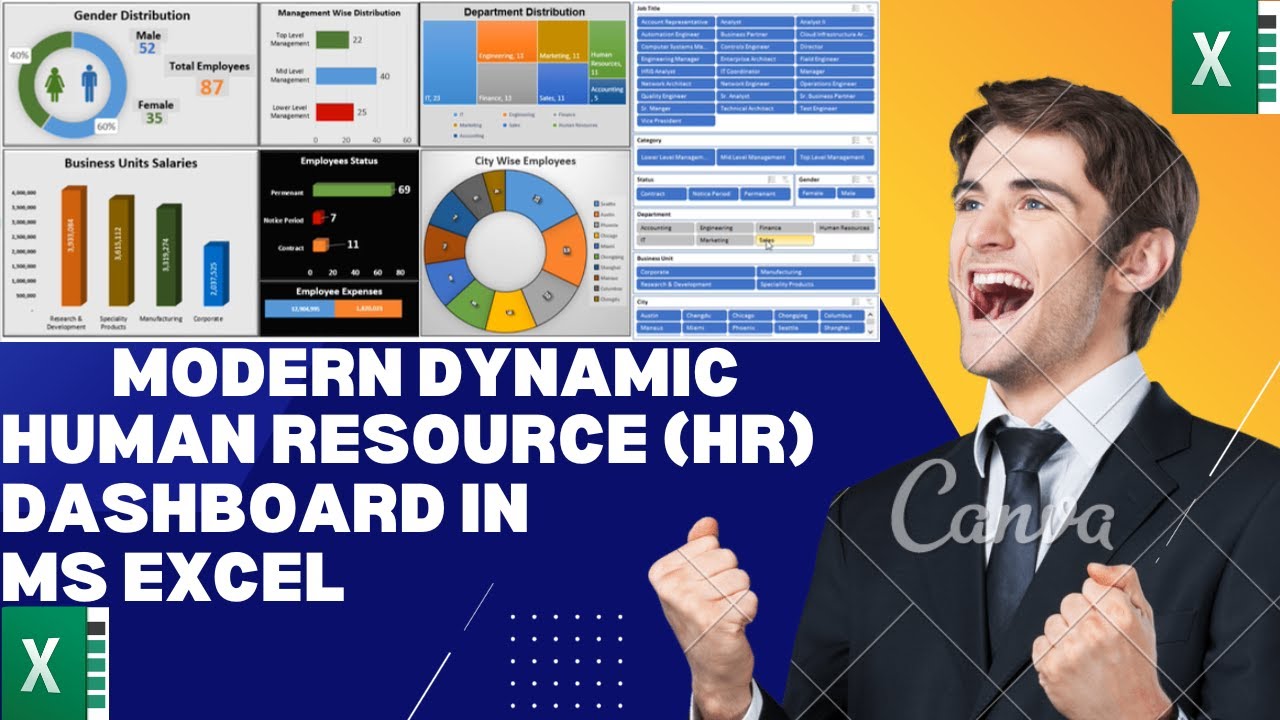The width and height of the screenshot is (1280, 720).
Task: Toggle Multi-Select icon on Job Title slicer
Action: 855,8
